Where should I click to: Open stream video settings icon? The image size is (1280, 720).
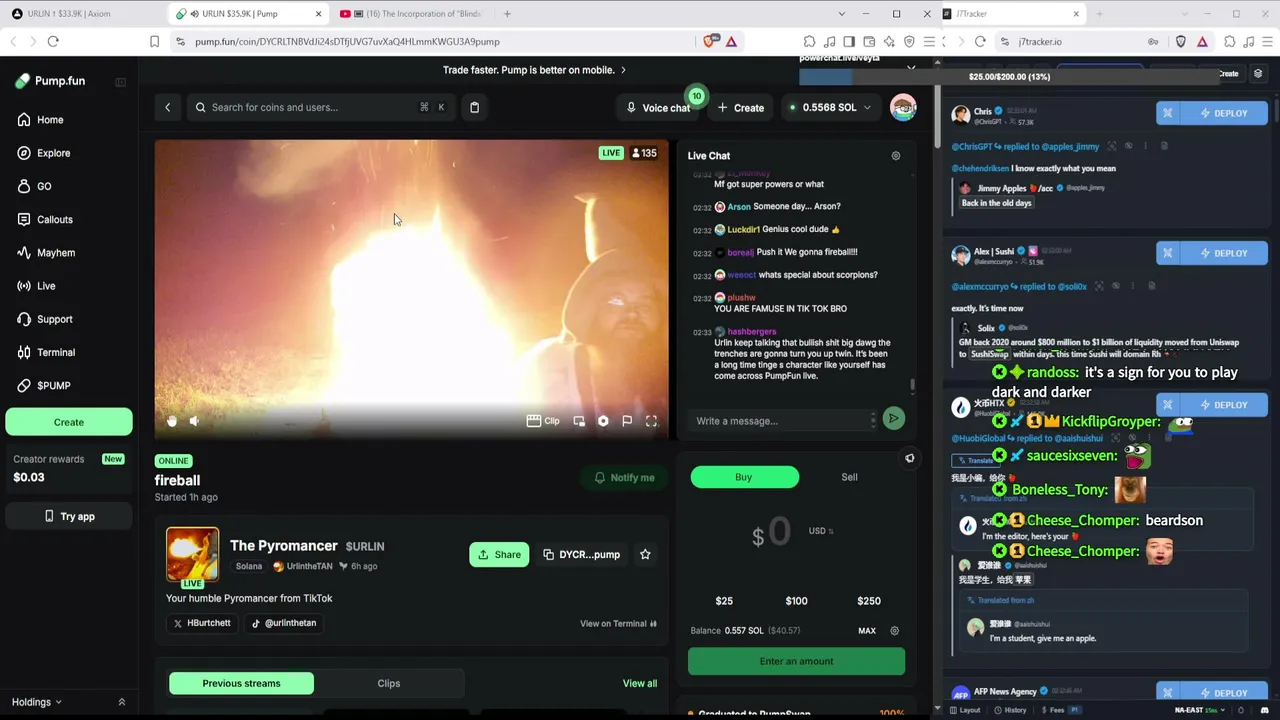pyautogui.click(x=603, y=421)
